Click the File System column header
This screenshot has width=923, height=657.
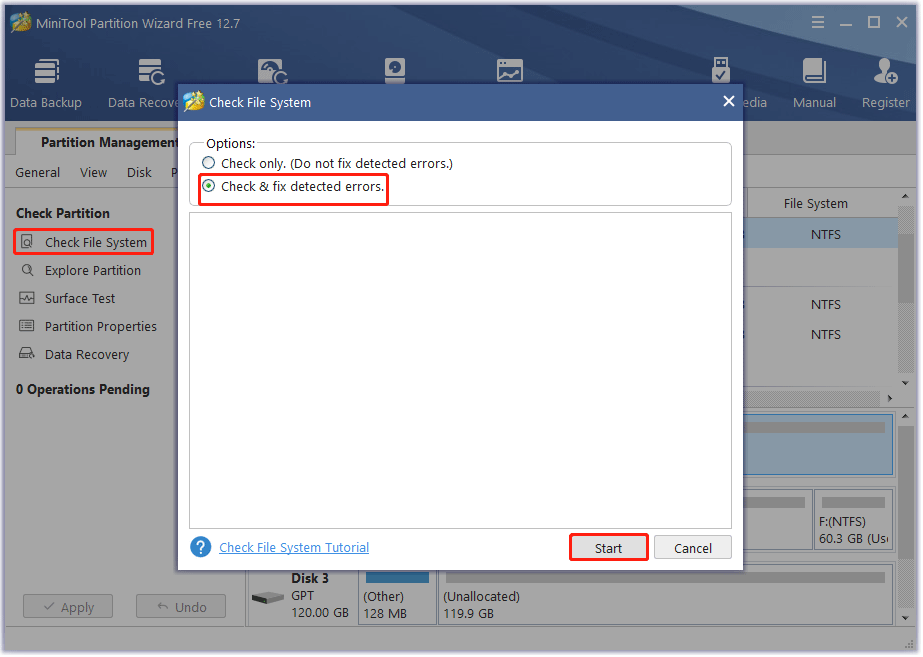pyautogui.click(x=816, y=204)
